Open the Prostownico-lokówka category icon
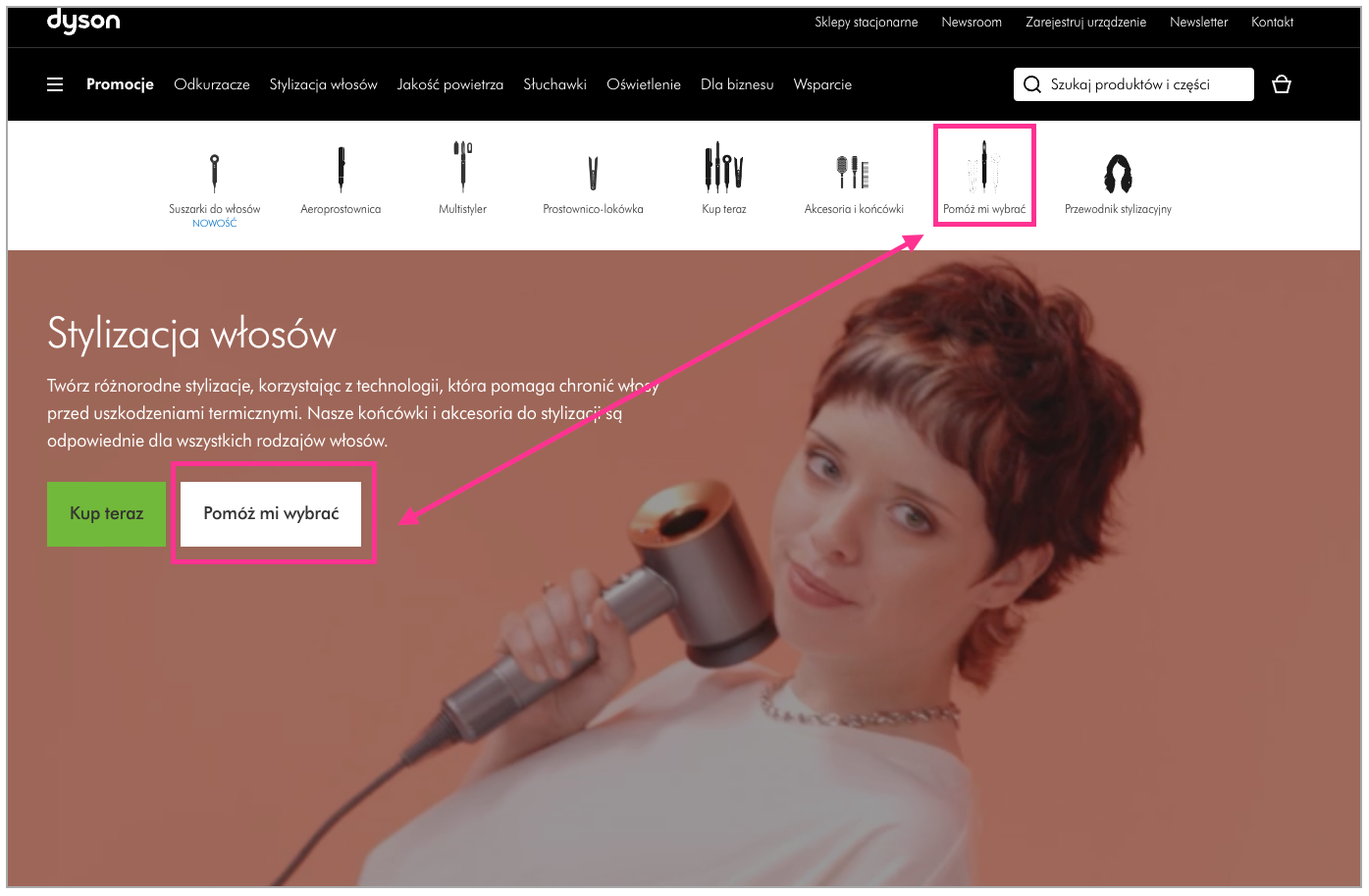The height and width of the screenshot is (896, 1369). [x=593, y=174]
